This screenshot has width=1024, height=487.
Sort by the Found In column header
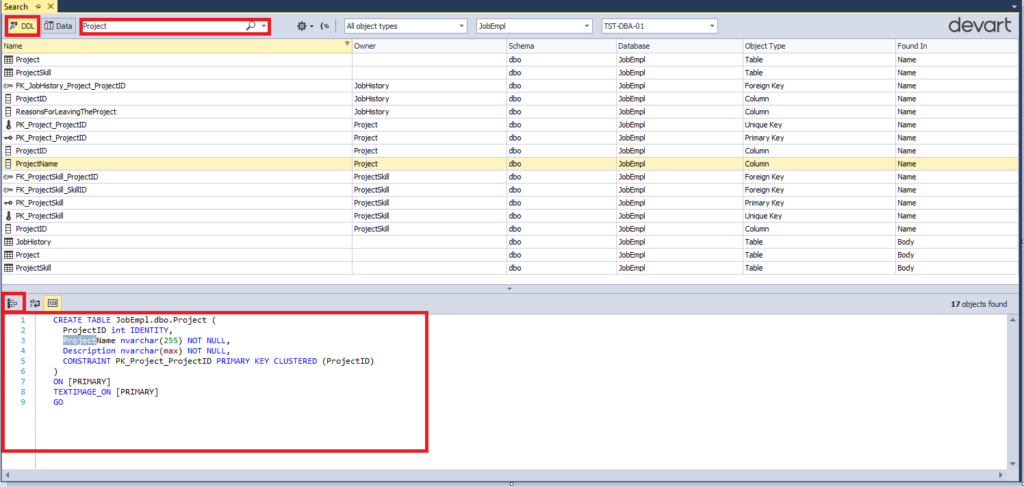click(958, 46)
